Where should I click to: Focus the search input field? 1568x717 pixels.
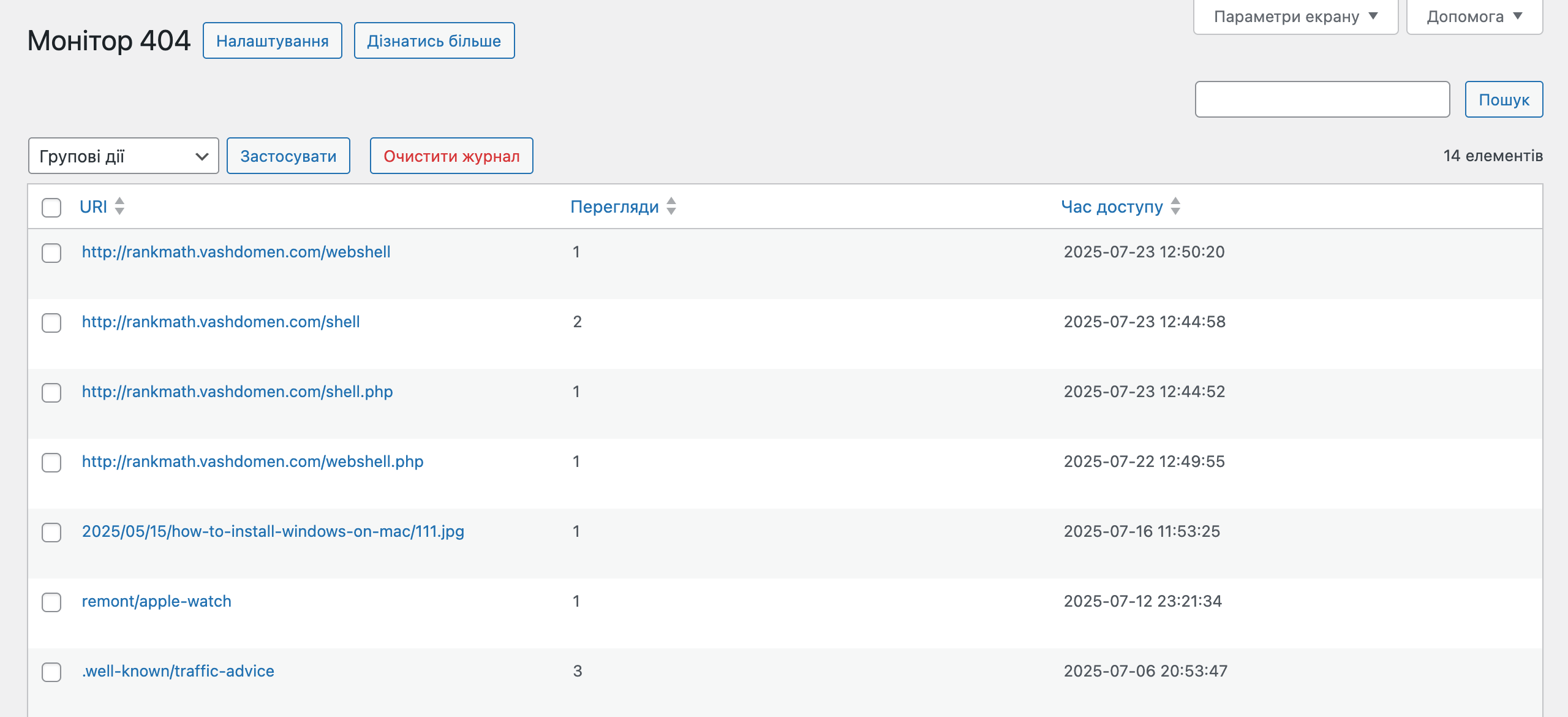1322,100
